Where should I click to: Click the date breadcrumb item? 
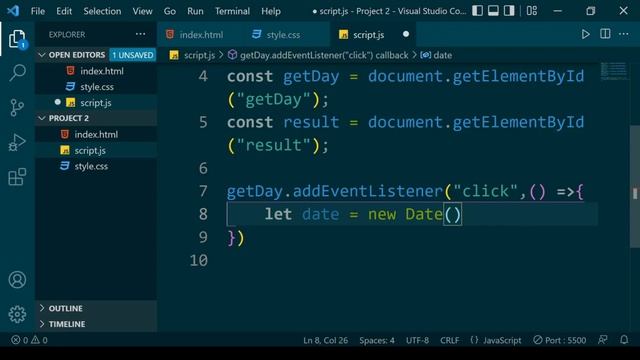[442, 55]
